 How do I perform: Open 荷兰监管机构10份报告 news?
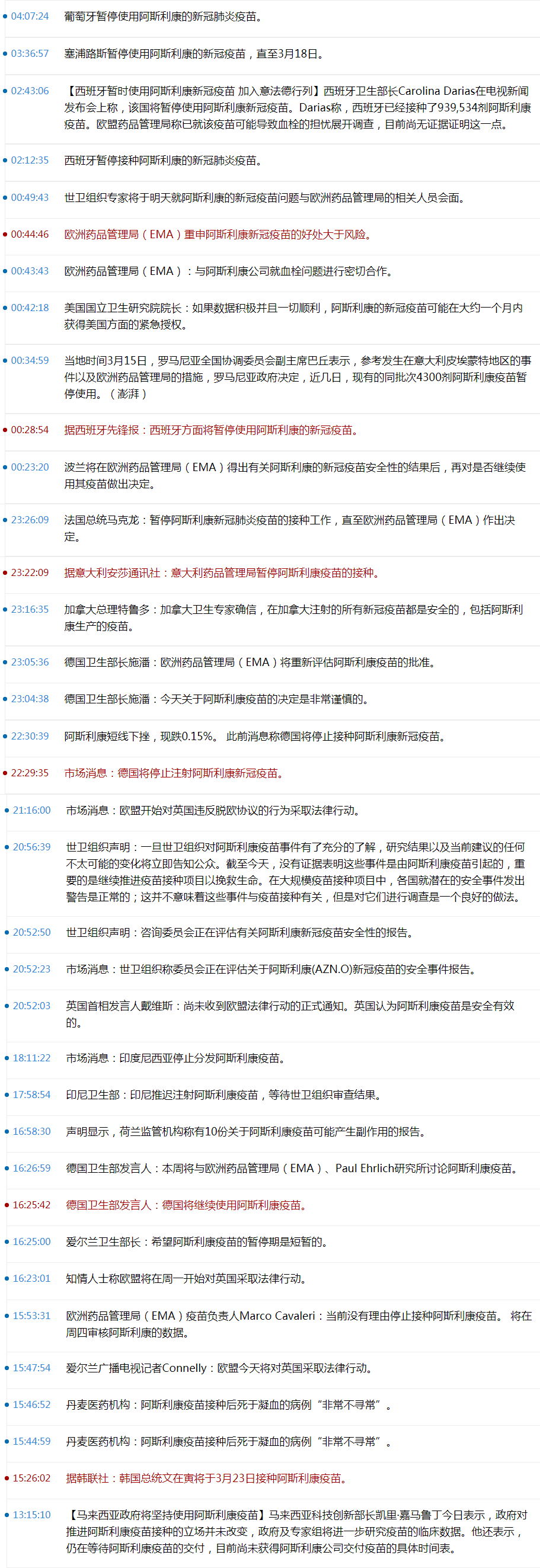(x=246, y=1132)
